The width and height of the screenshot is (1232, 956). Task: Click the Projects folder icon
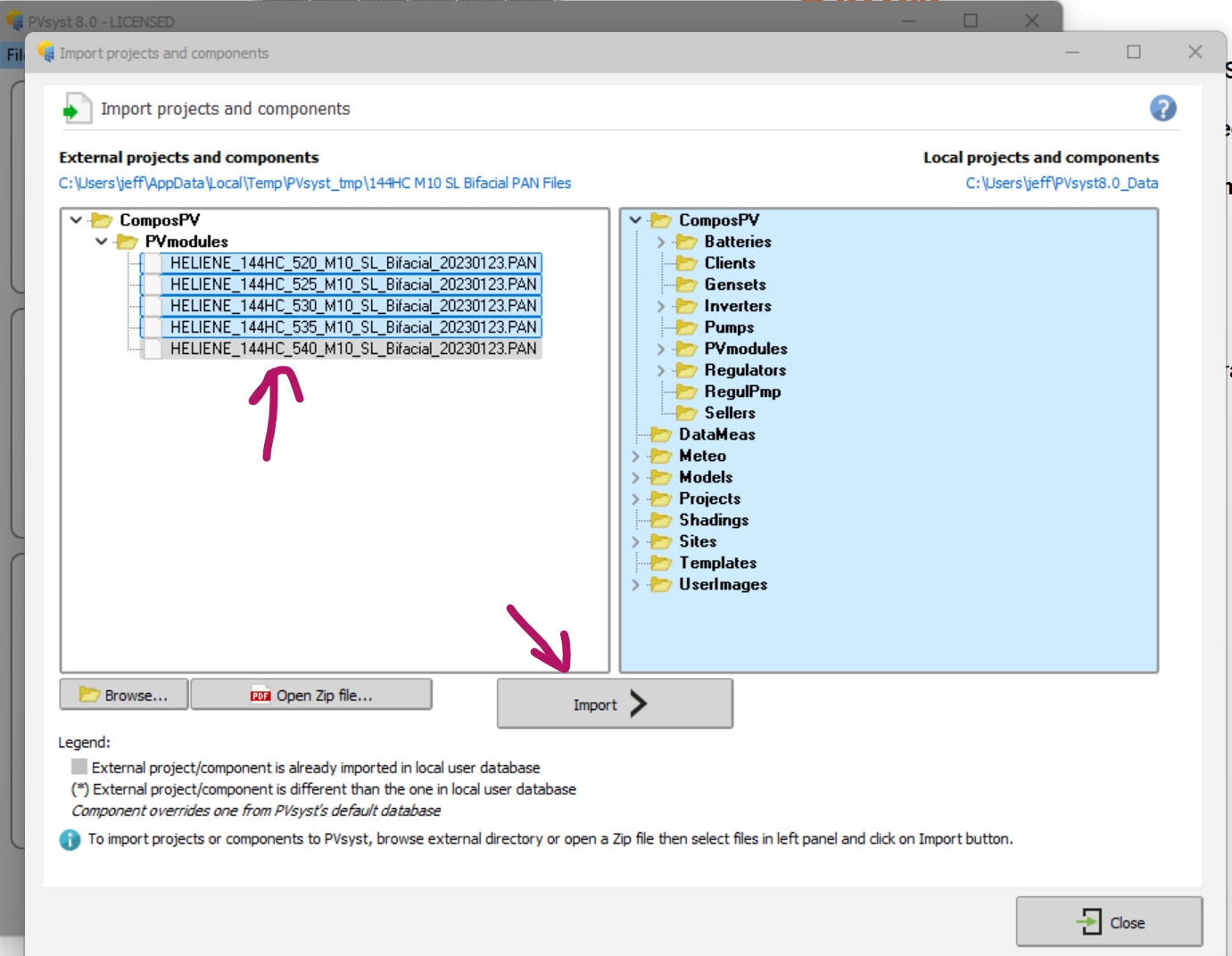click(x=661, y=499)
